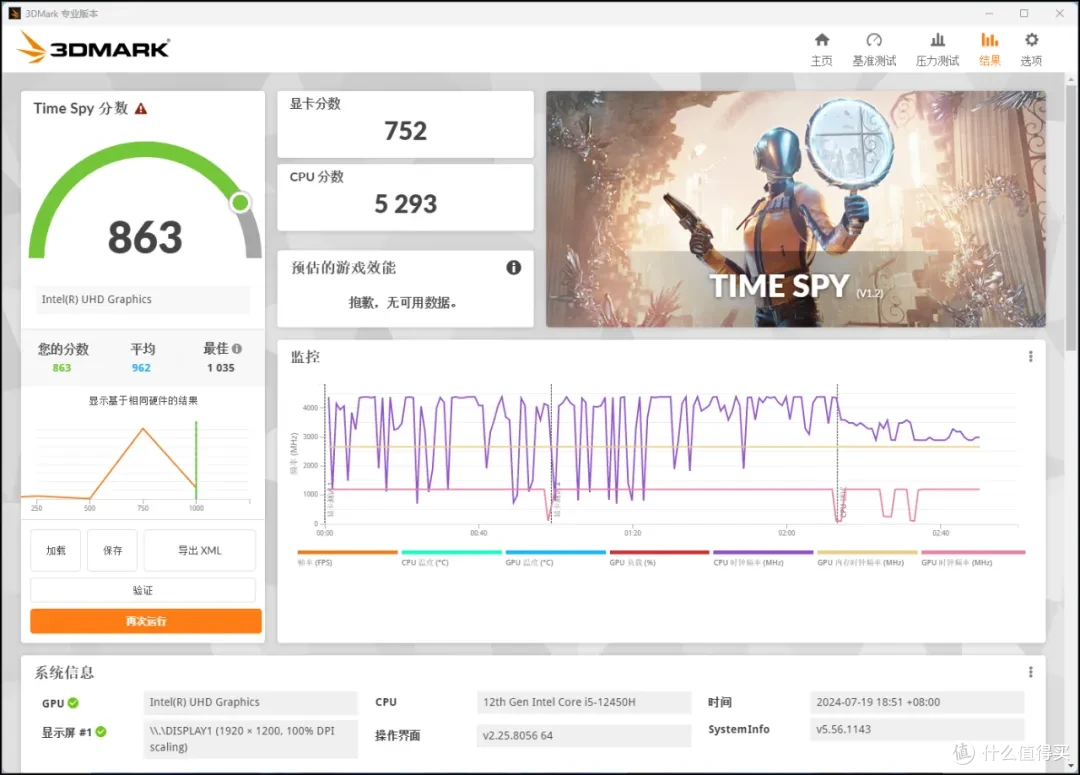Click the green marker line in distribution chart
1080x775 pixels.
pyautogui.click(x=196, y=460)
